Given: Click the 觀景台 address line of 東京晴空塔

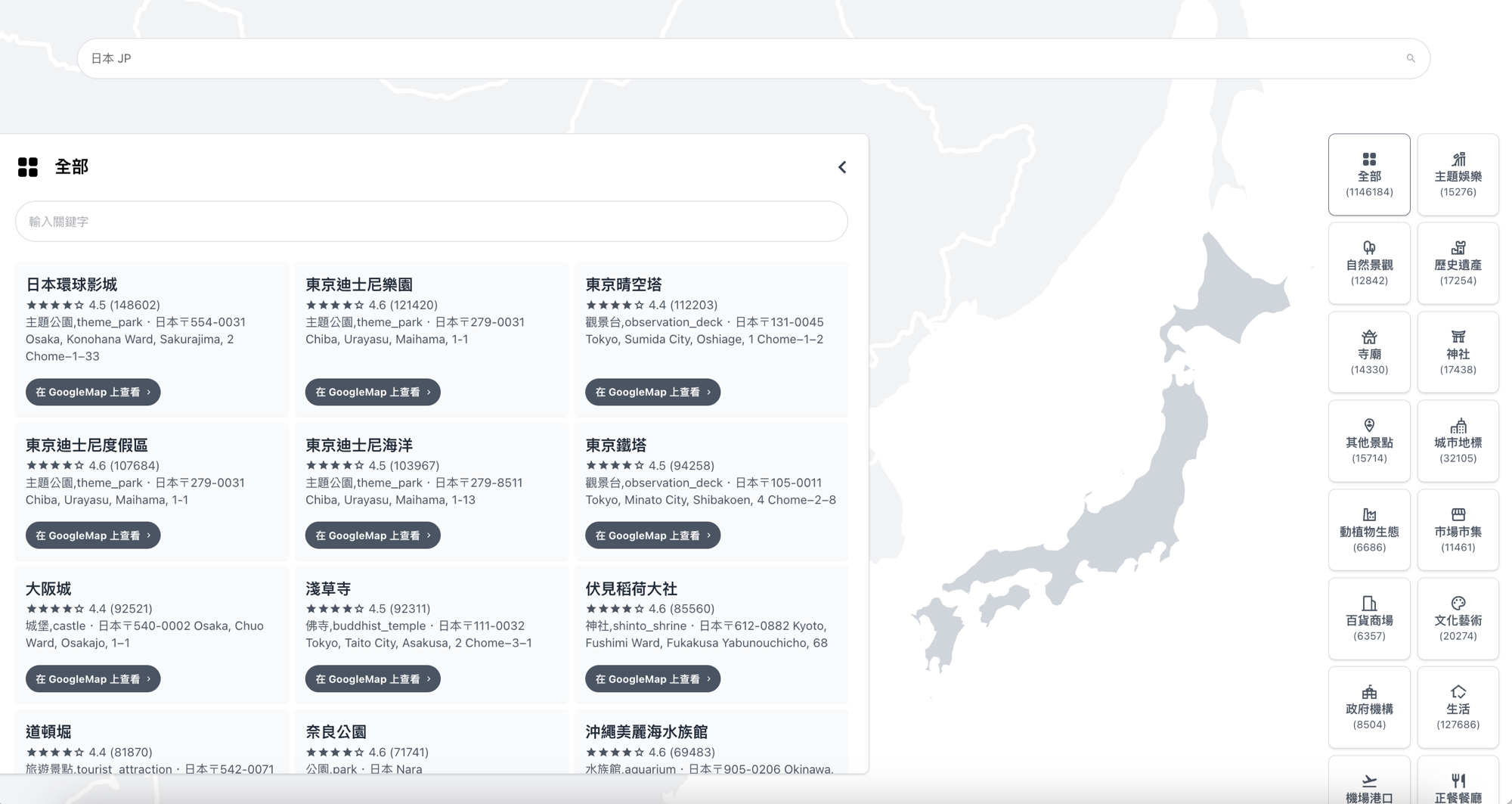Looking at the screenshot, I should tap(705, 331).
